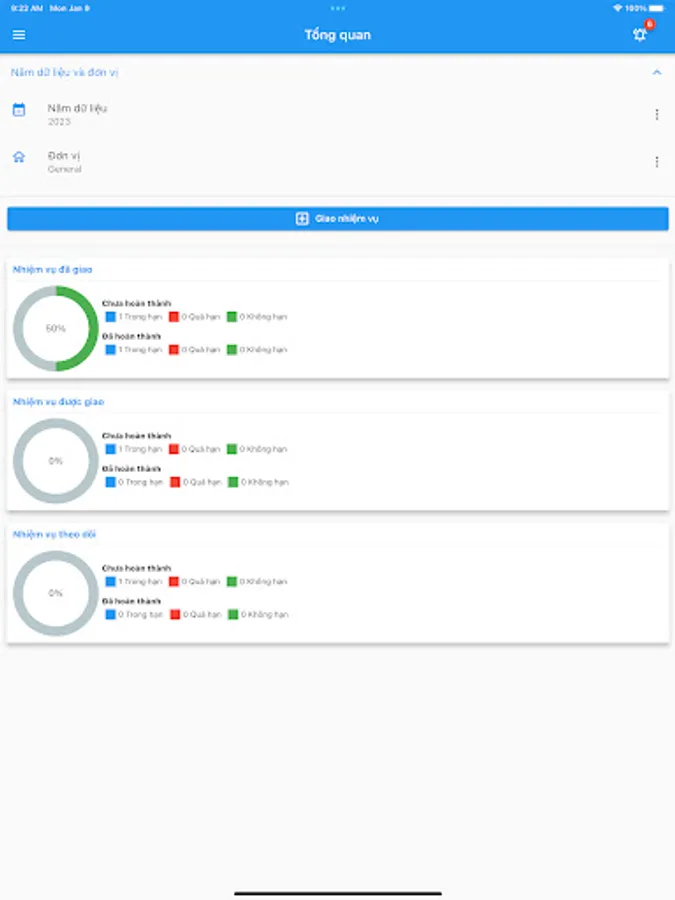Click green Không hạn swatch under Chưa hoàn thành in Nhiệm vụ theo dõi
The height and width of the screenshot is (900, 675).
tap(232, 581)
